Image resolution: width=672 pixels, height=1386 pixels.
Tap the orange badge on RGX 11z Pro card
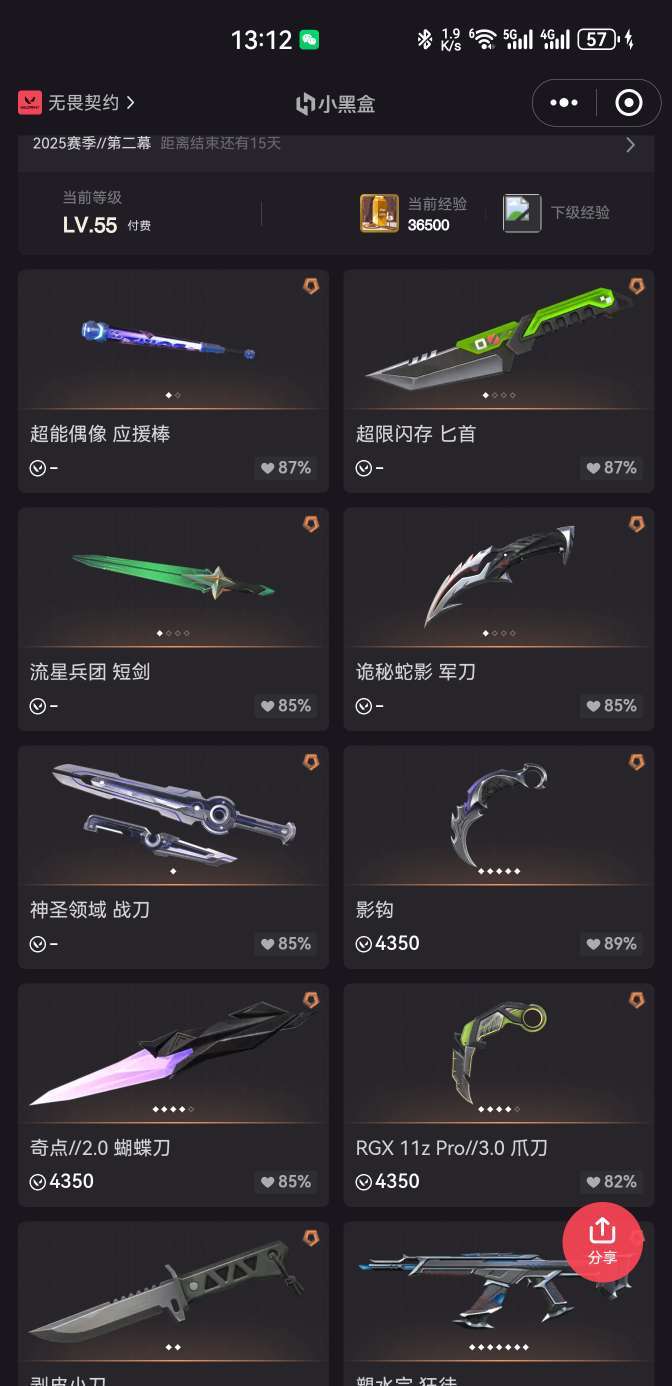pyautogui.click(x=637, y=1000)
